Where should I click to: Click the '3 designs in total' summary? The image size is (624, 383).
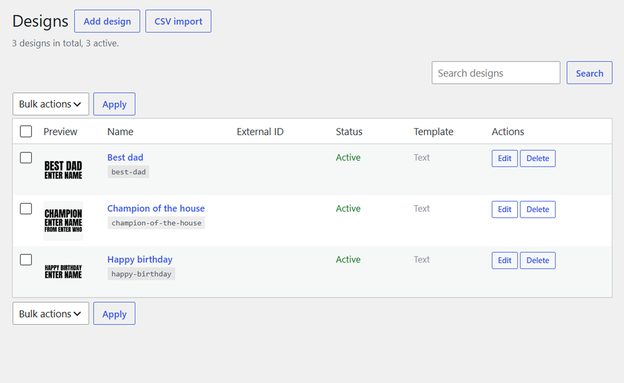point(65,43)
